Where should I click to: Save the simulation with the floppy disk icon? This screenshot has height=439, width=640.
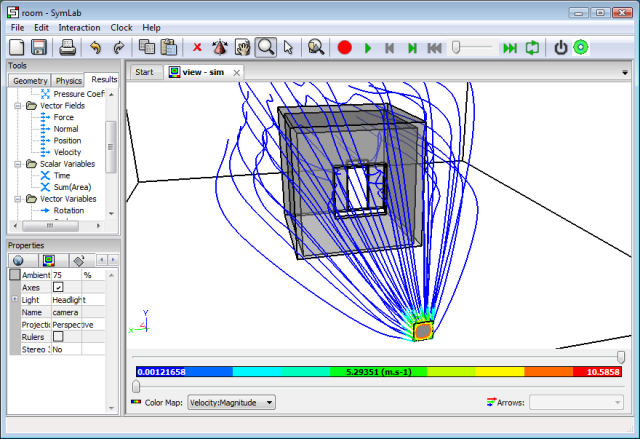click(39, 47)
